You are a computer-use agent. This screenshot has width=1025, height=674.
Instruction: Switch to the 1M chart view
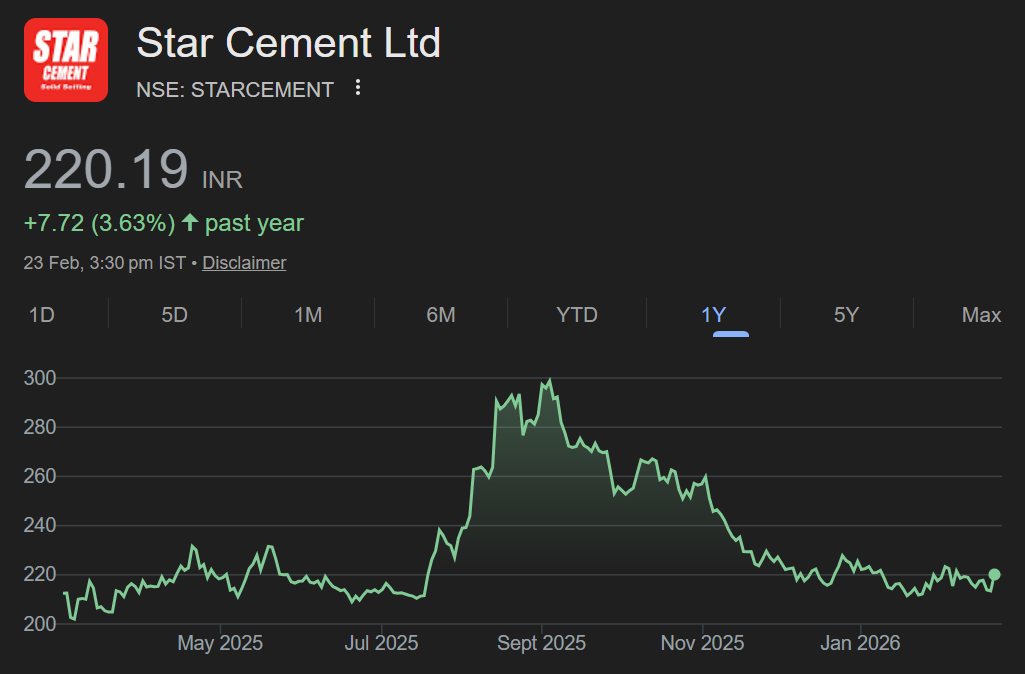308,314
